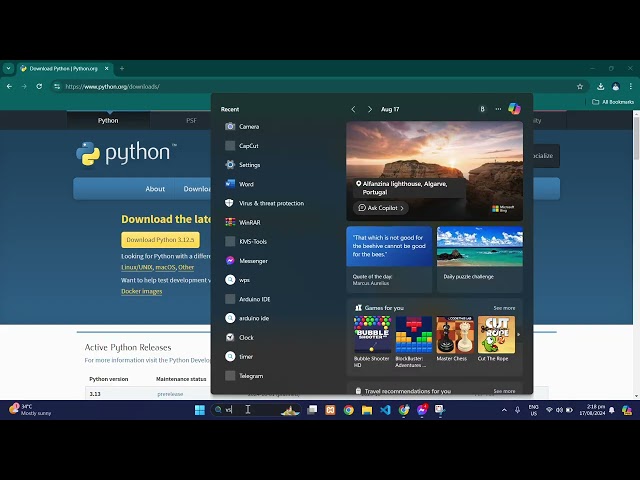Click Ask Copilot on the lighthouse image

pyautogui.click(x=381, y=208)
